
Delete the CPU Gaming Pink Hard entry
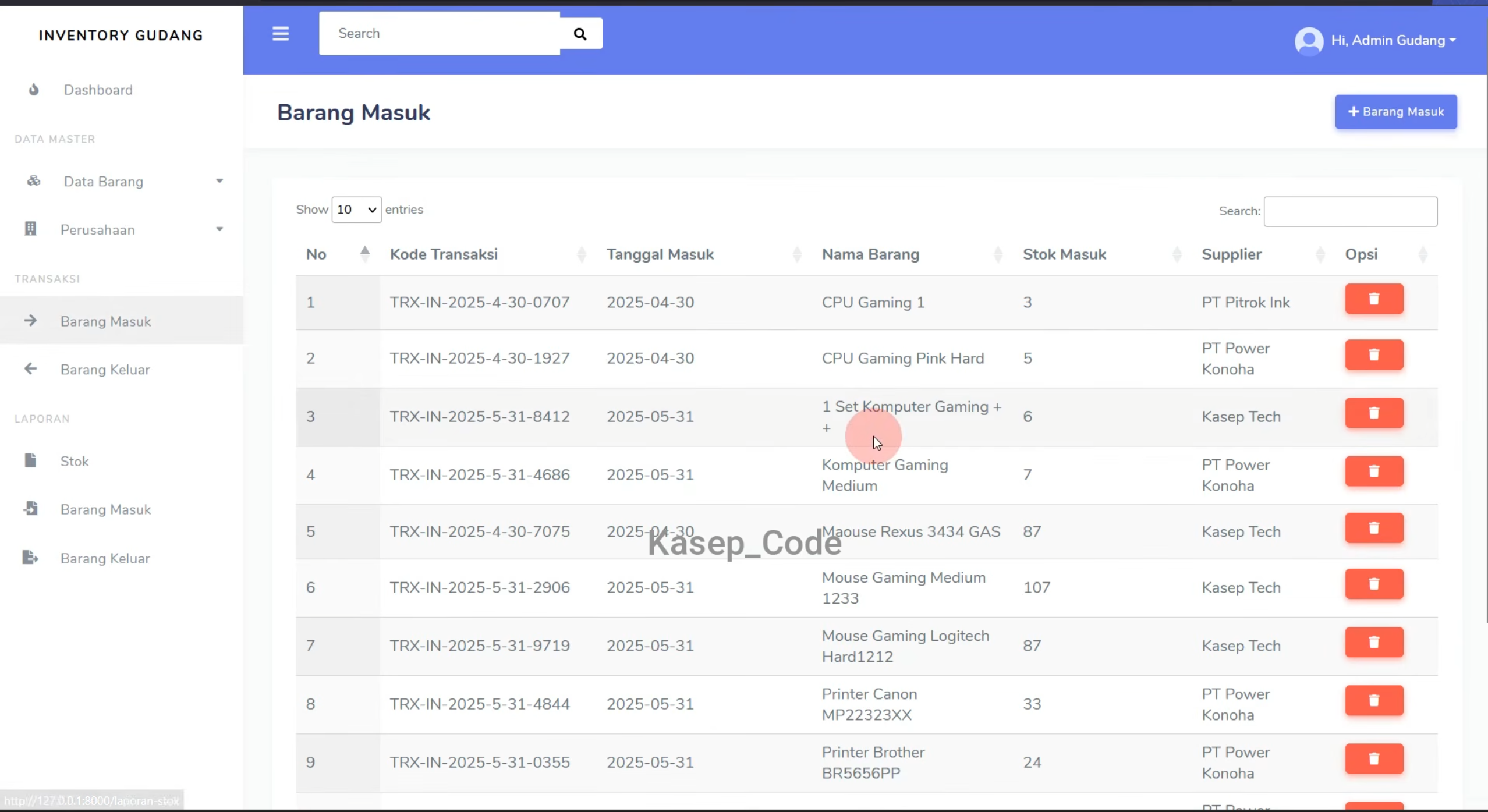click(x=1374, y=354)
